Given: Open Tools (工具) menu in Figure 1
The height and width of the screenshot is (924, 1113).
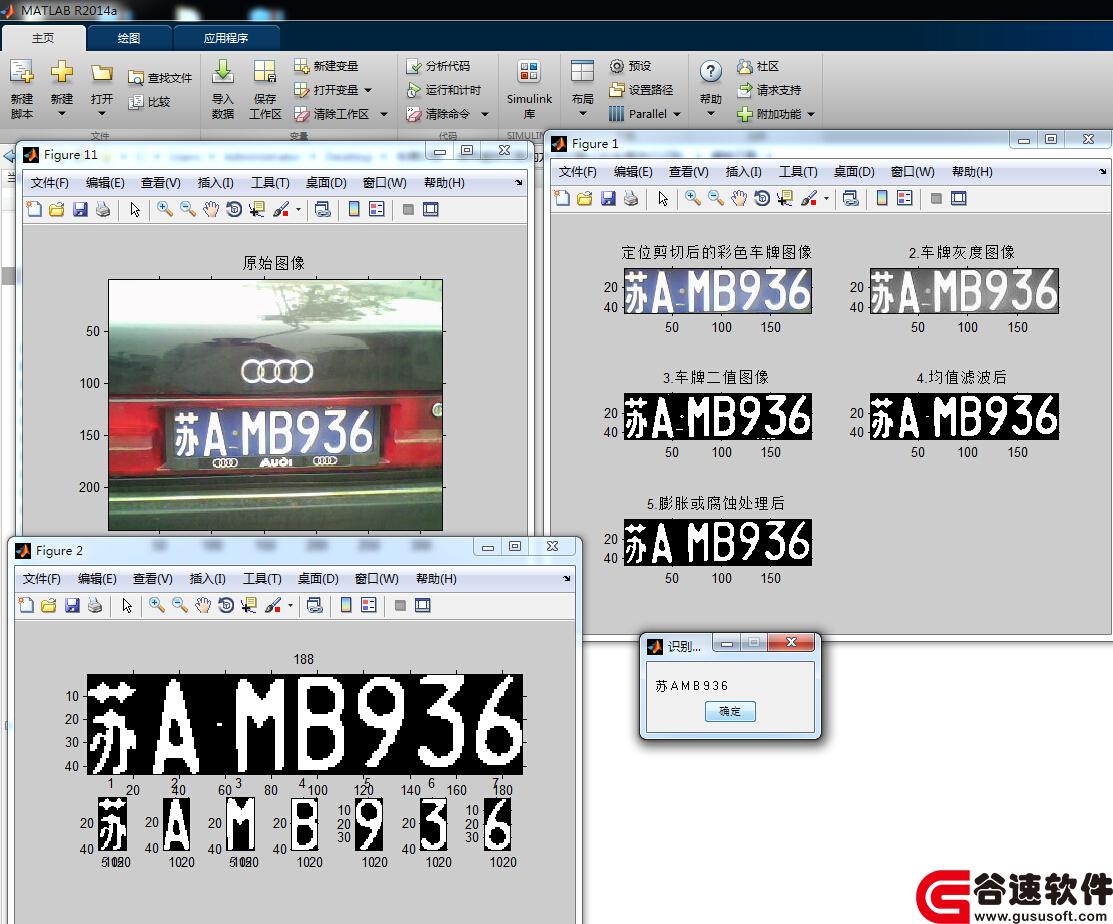Looking at the screenshot, I should 798,172.
